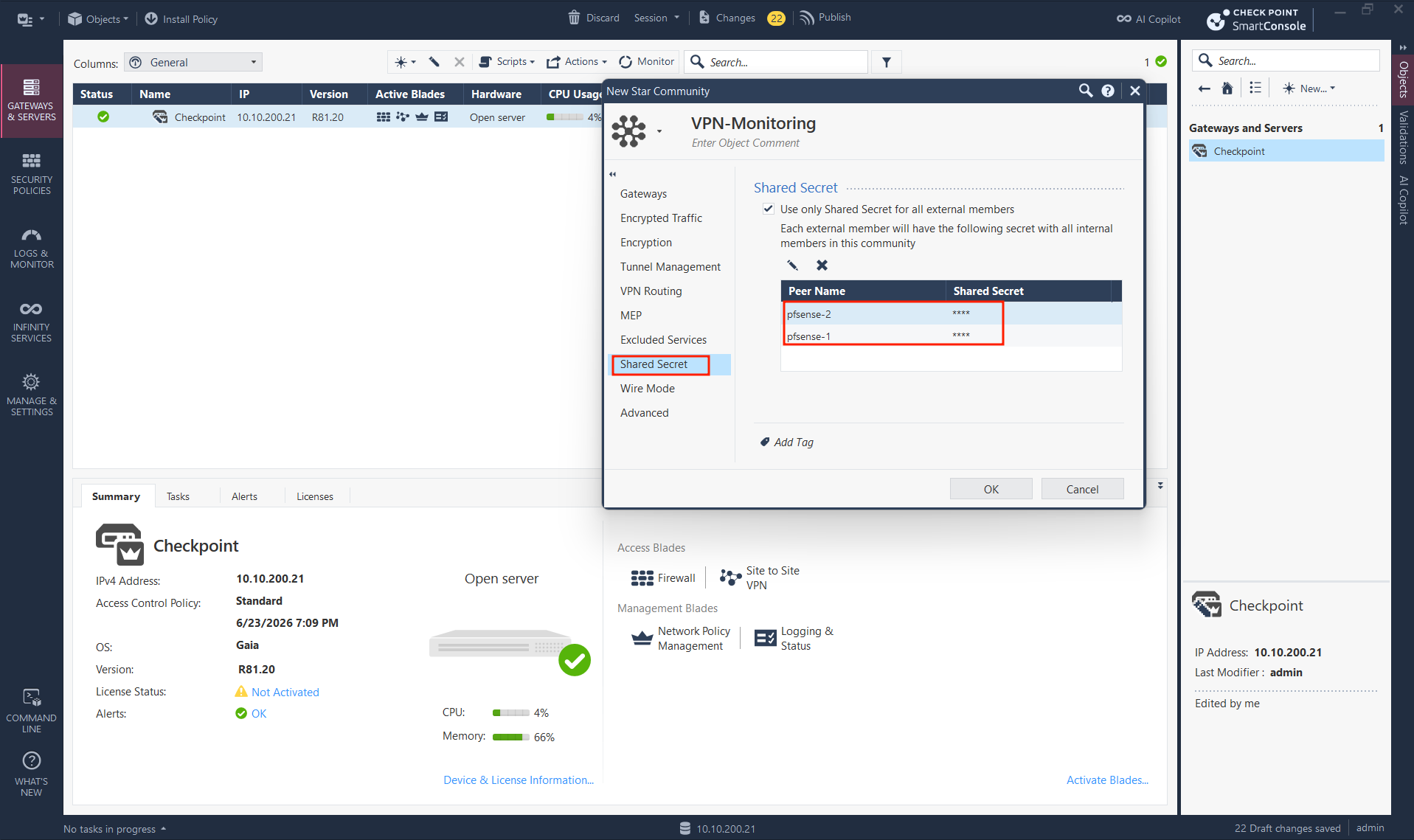
Task: Click the star community object icon
Action: pyautogui.click(x=628, y=131)
